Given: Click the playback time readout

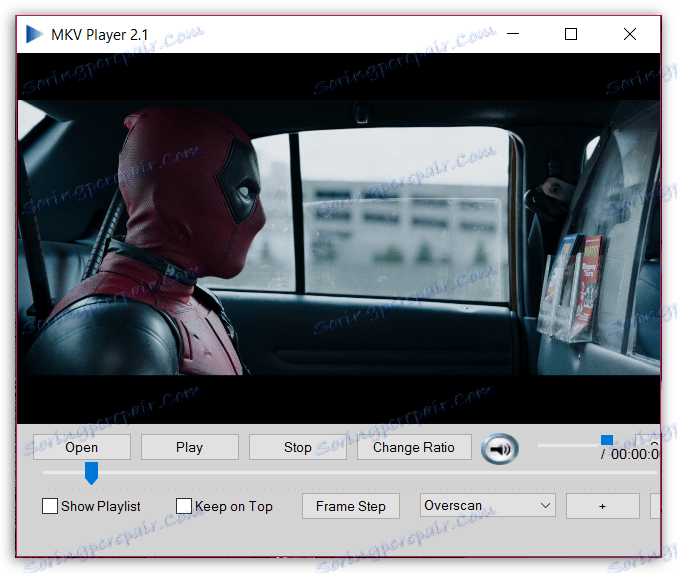Looking at the screenshot, I should click(x=633, y=454).
